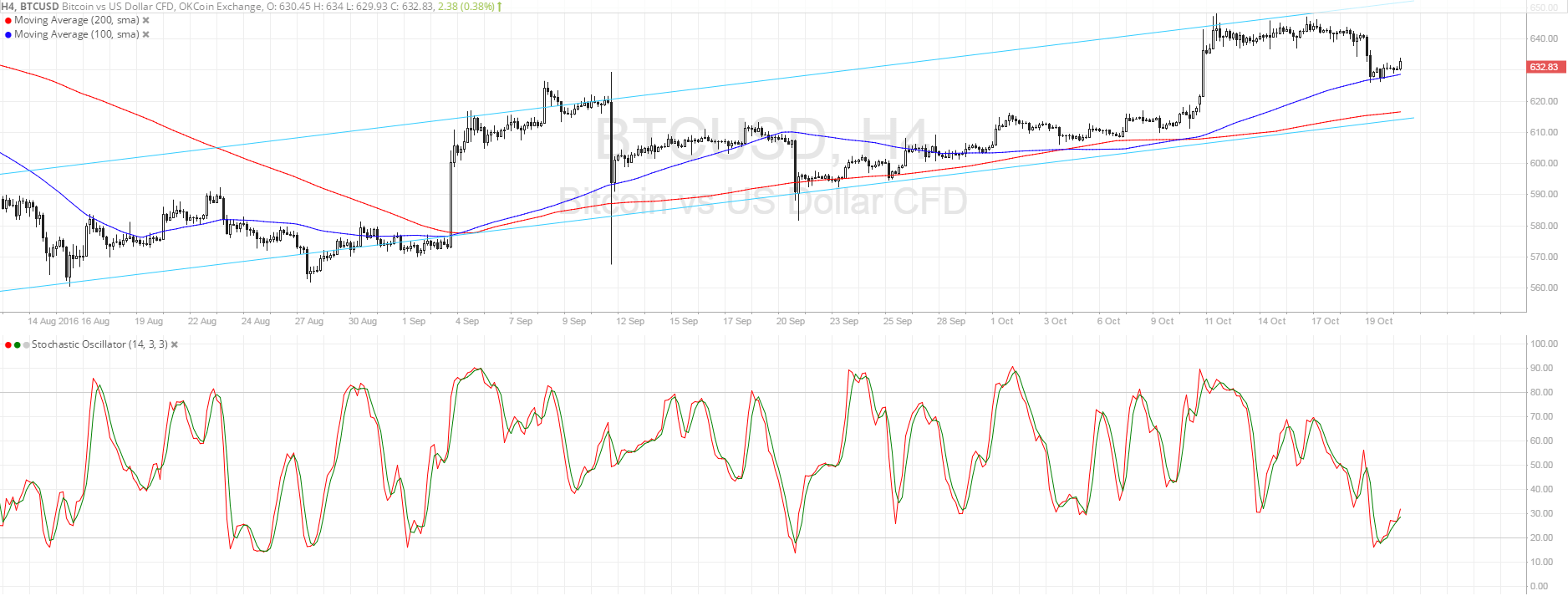The height and width of the screenshot is (596, 1568).
Task: Click Stochastic Oscillator (14, 3, 3) label
Action: pyautogui.click(x=99, y=344)
